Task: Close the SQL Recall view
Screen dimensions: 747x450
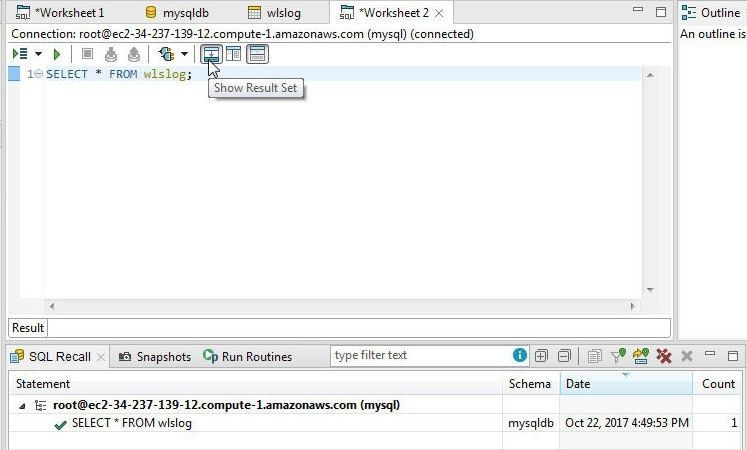Action: tap(101, 357)
